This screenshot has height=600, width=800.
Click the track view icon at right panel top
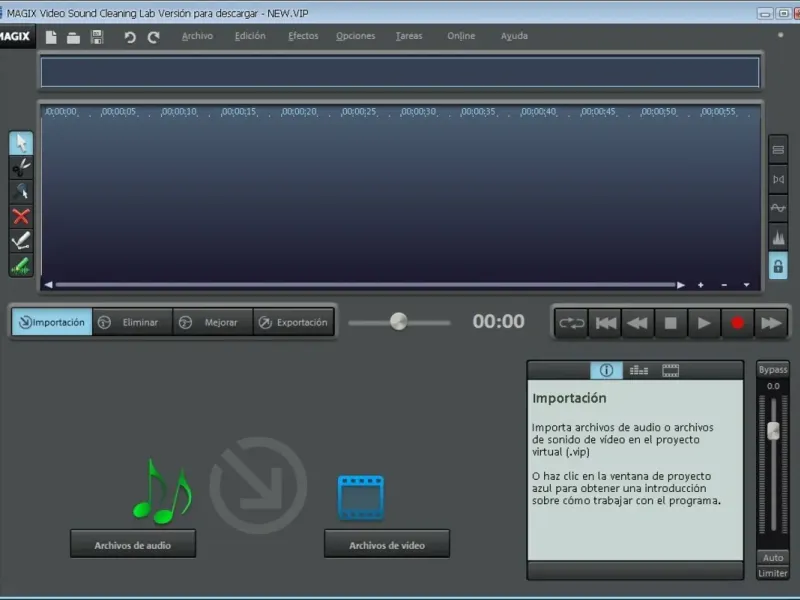pos(778,149)
